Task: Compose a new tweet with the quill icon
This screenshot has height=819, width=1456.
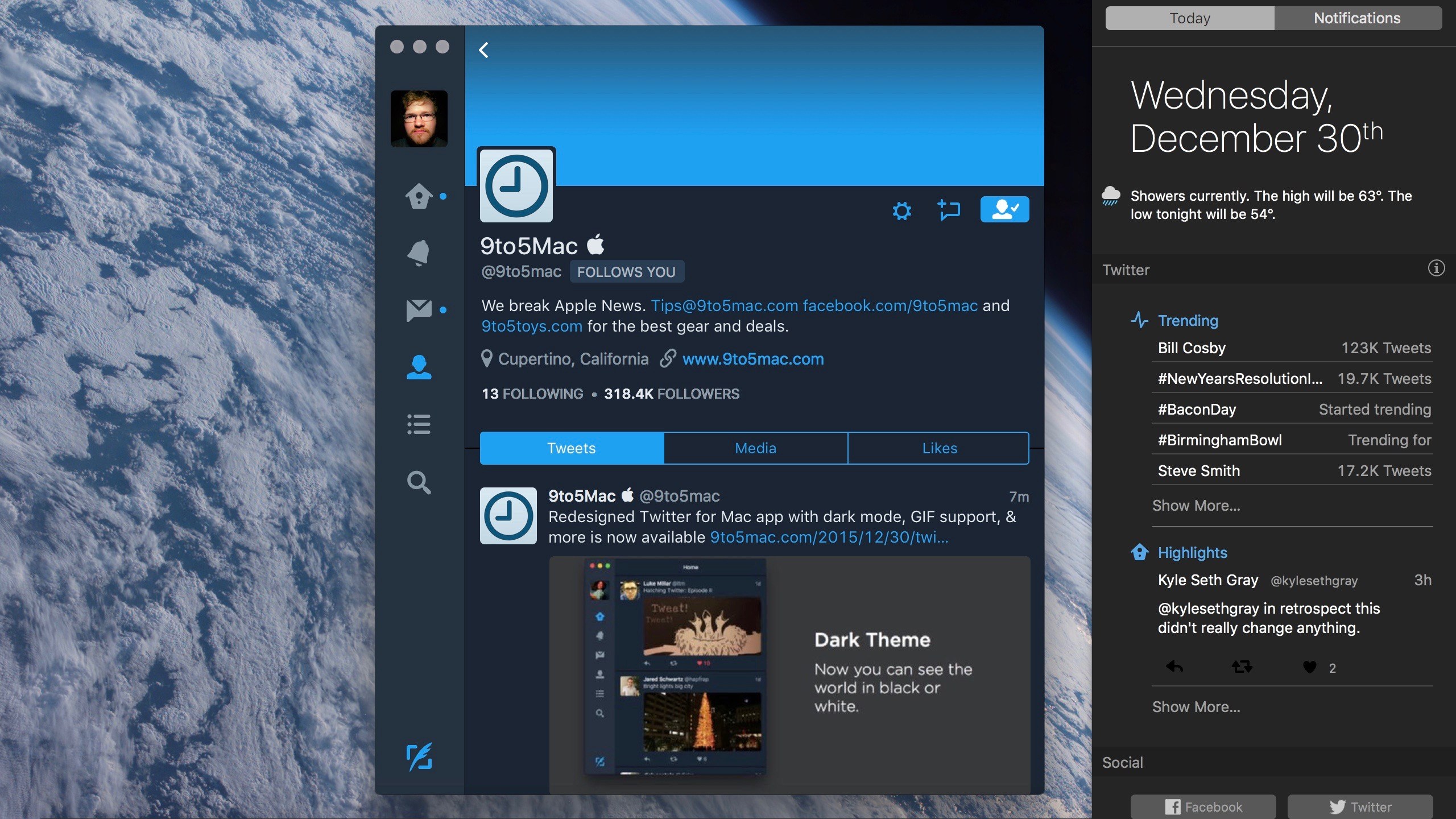Action: (x=419, y=758)
